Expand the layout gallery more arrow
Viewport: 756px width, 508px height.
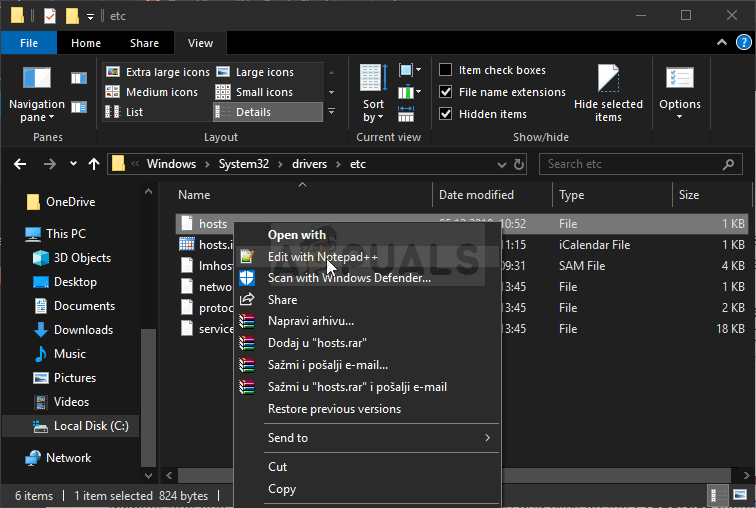pyautogui.click(x=331, y=112)
